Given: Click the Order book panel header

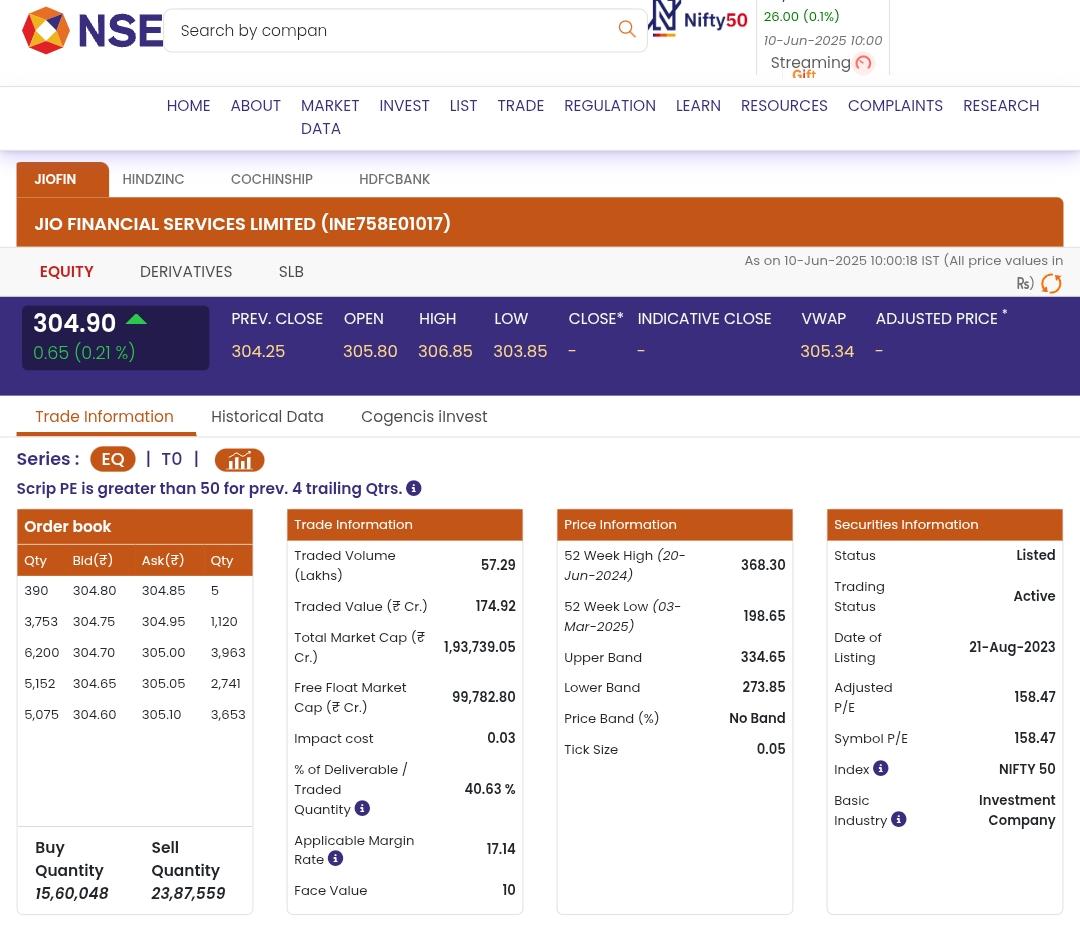Looking at the screenshot, I should click(135, 526).
